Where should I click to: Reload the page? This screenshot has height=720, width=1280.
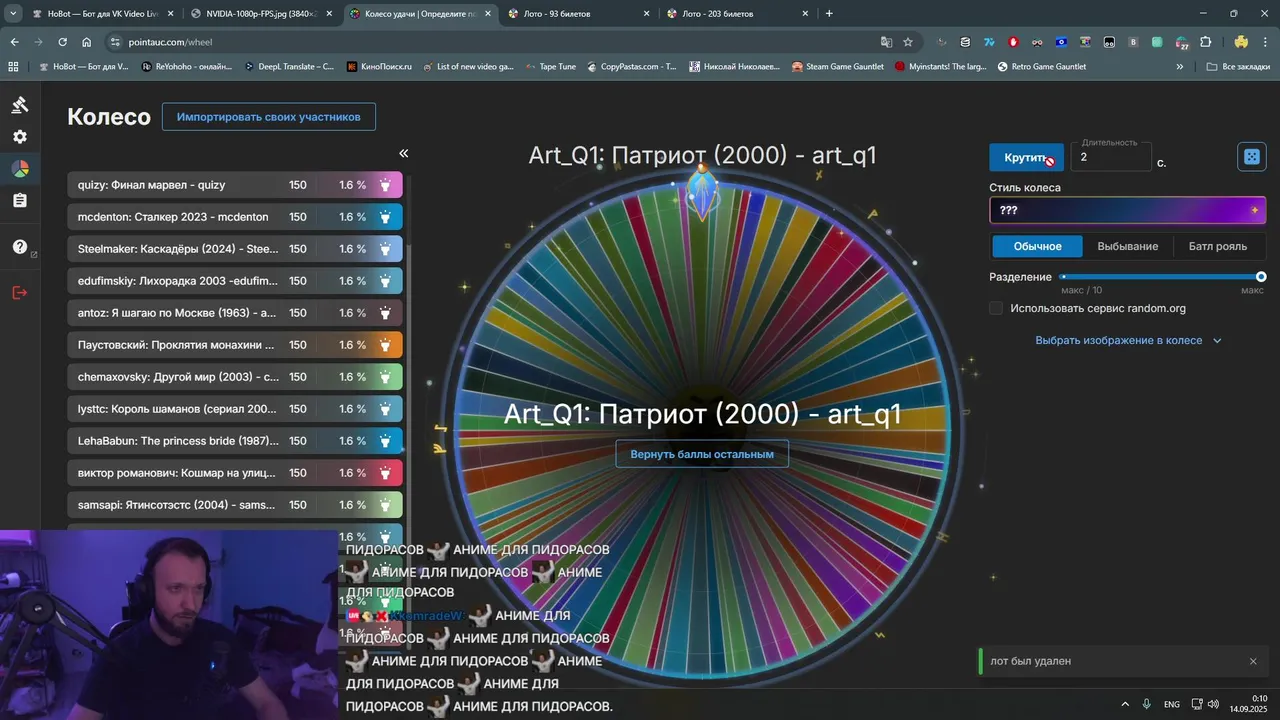(62, 42)
